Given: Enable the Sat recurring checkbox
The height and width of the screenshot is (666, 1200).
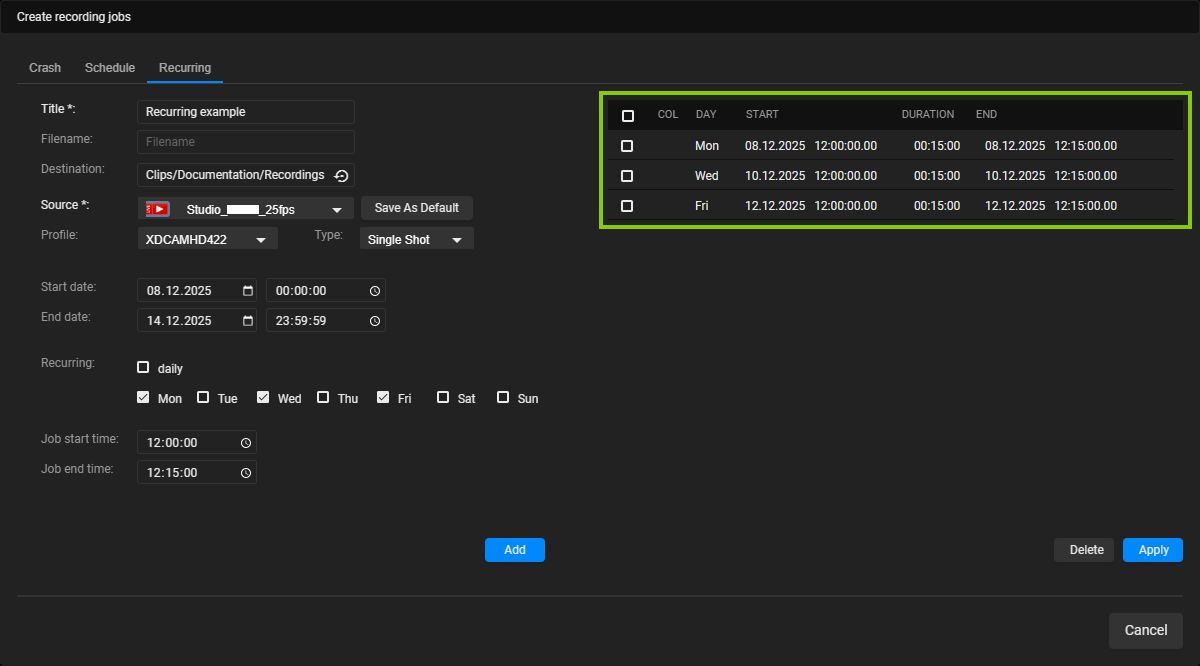Looking at the screenshot, I should tap(442, 397).
